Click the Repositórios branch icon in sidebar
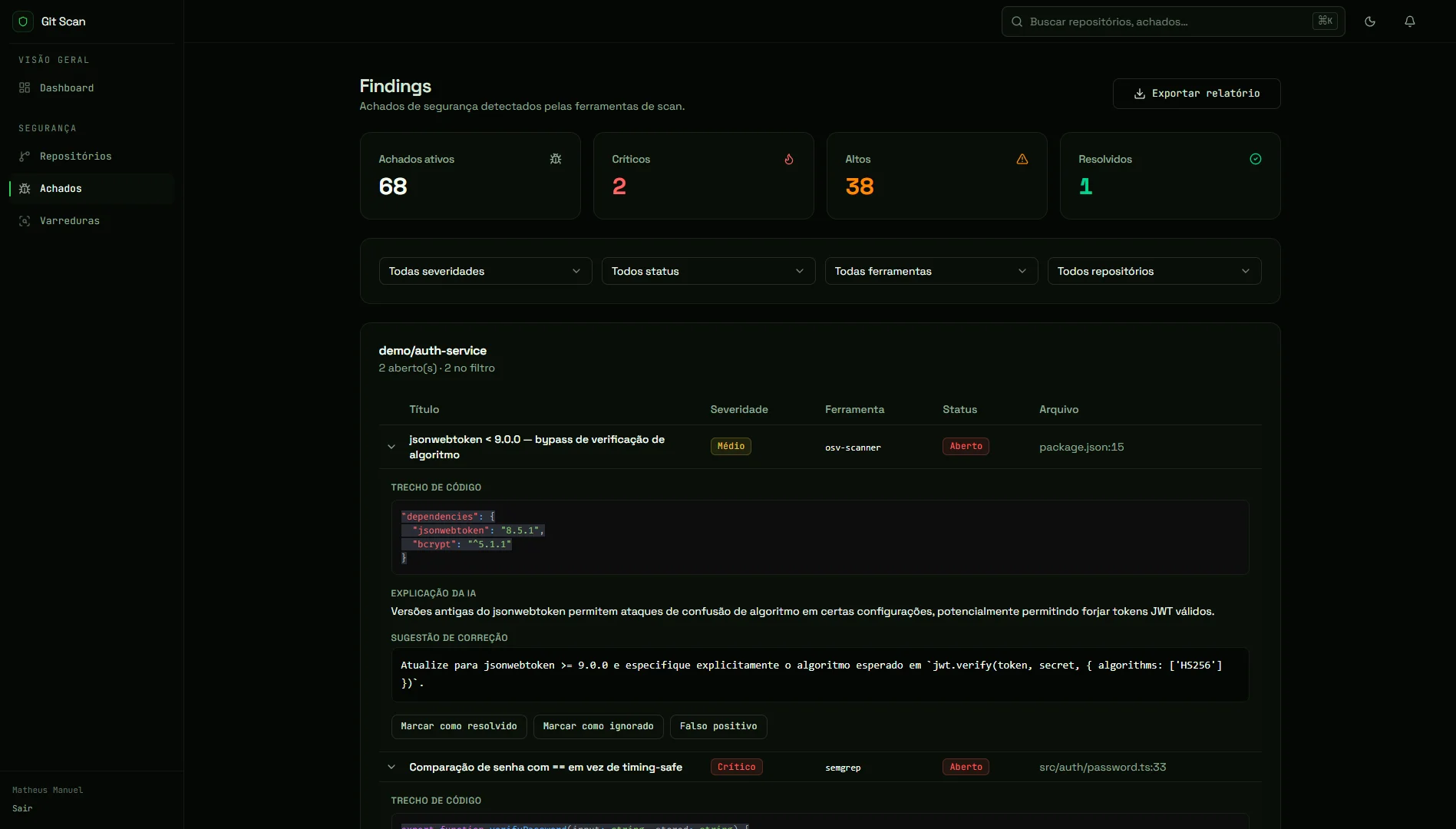 tap(25, 157)
